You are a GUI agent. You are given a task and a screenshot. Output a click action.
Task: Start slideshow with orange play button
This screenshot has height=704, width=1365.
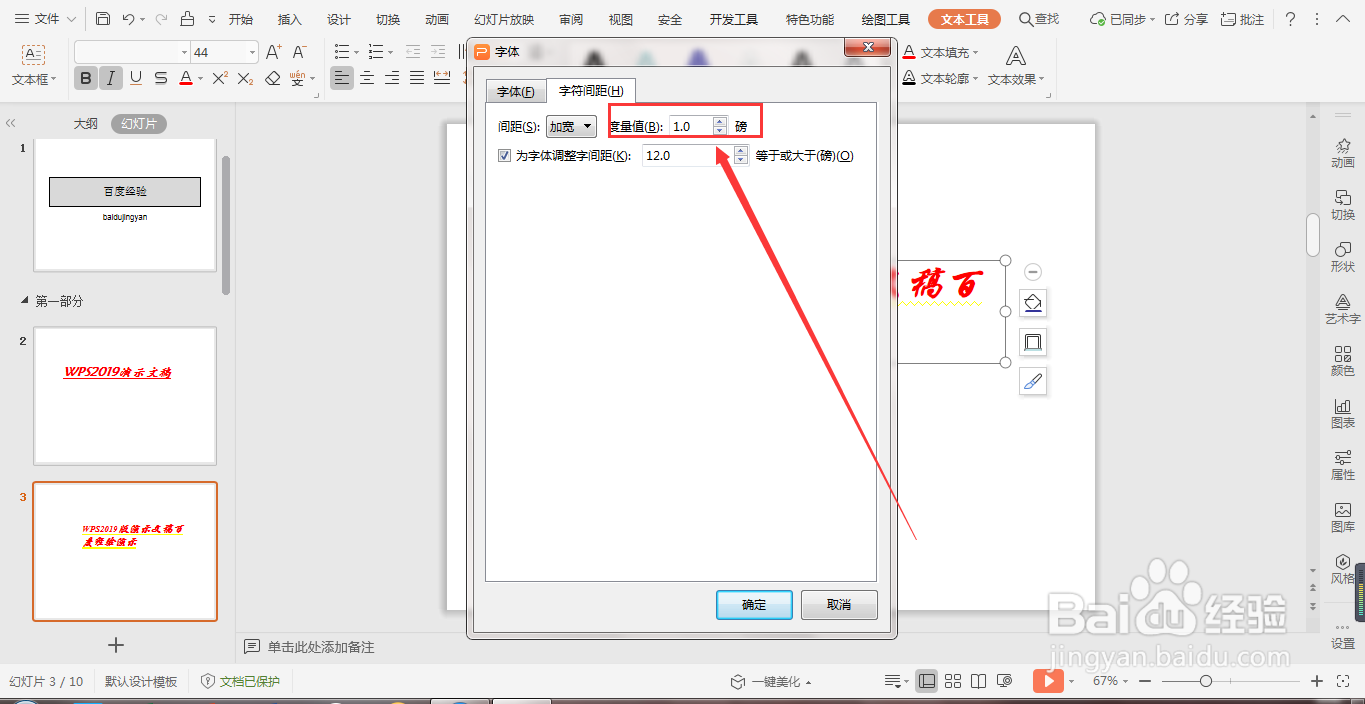pos(1048,681)
